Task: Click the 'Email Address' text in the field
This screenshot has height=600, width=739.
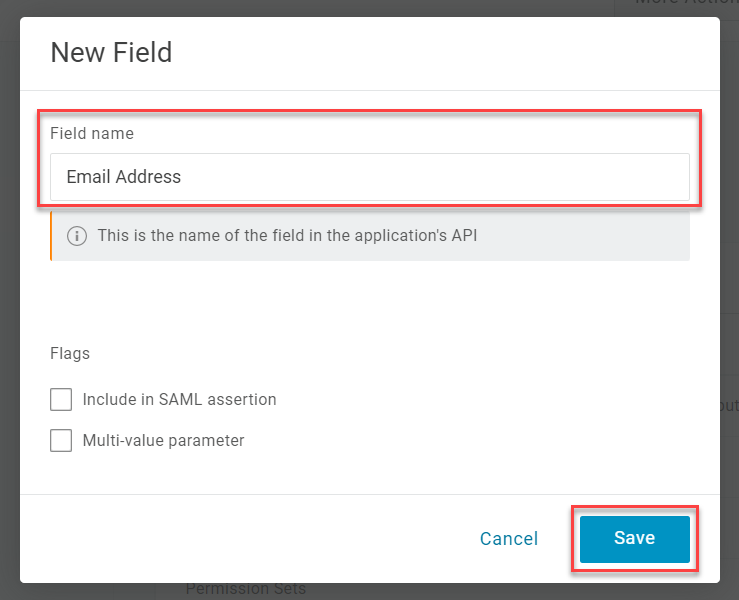Action: [x=124, y=177]
